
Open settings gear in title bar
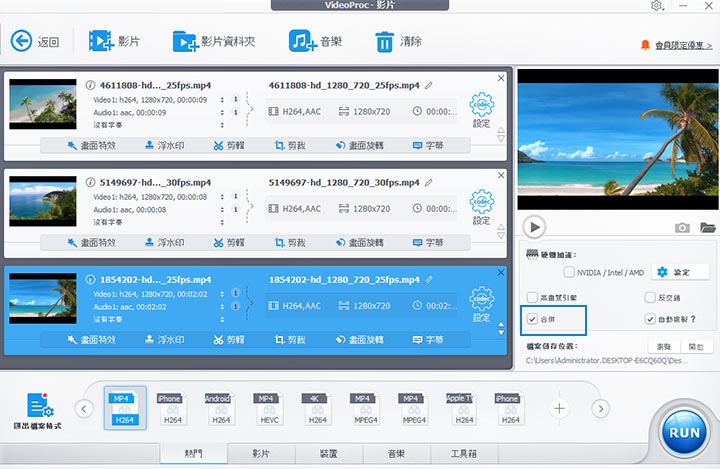[657, 6]
